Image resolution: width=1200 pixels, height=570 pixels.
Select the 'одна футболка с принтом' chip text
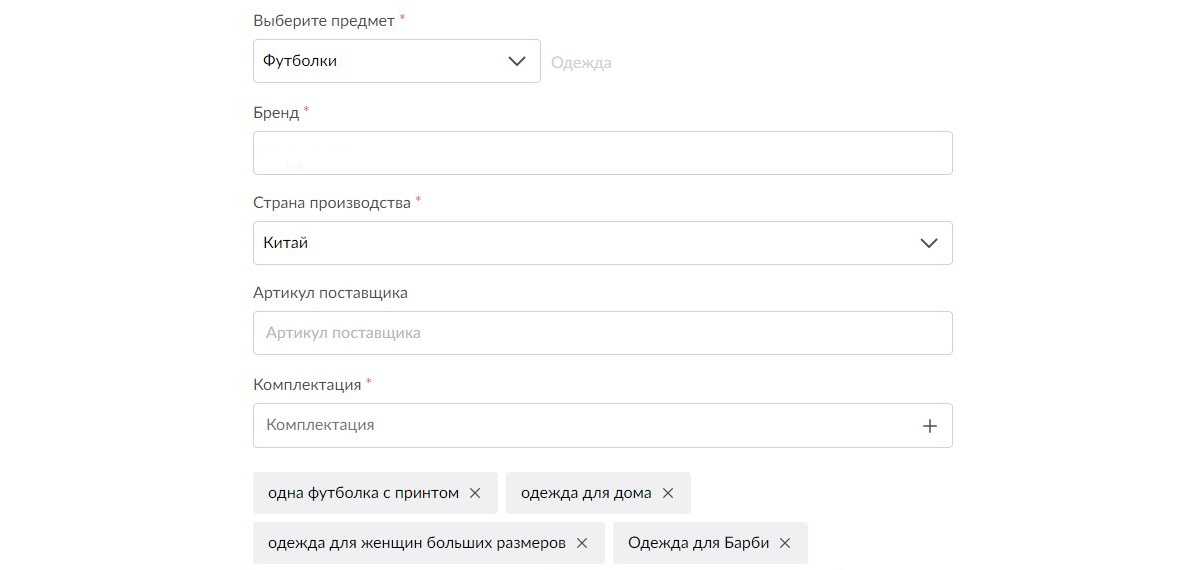[363, 493]
